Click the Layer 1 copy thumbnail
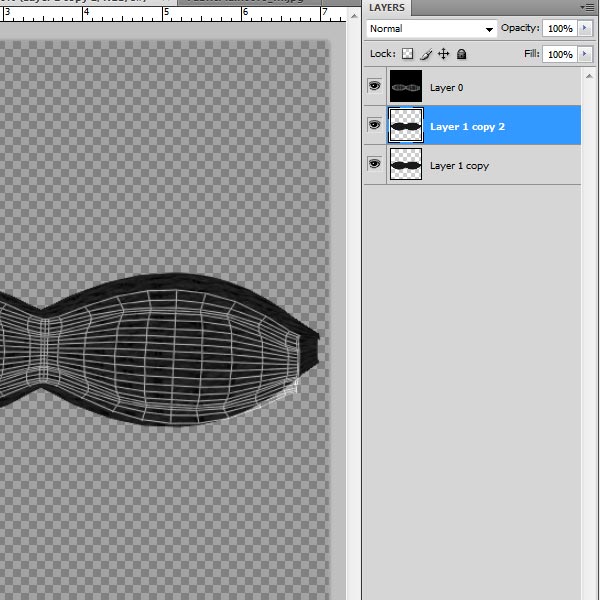Viewport: 600px width, 600px height. [x=406, y=164]
